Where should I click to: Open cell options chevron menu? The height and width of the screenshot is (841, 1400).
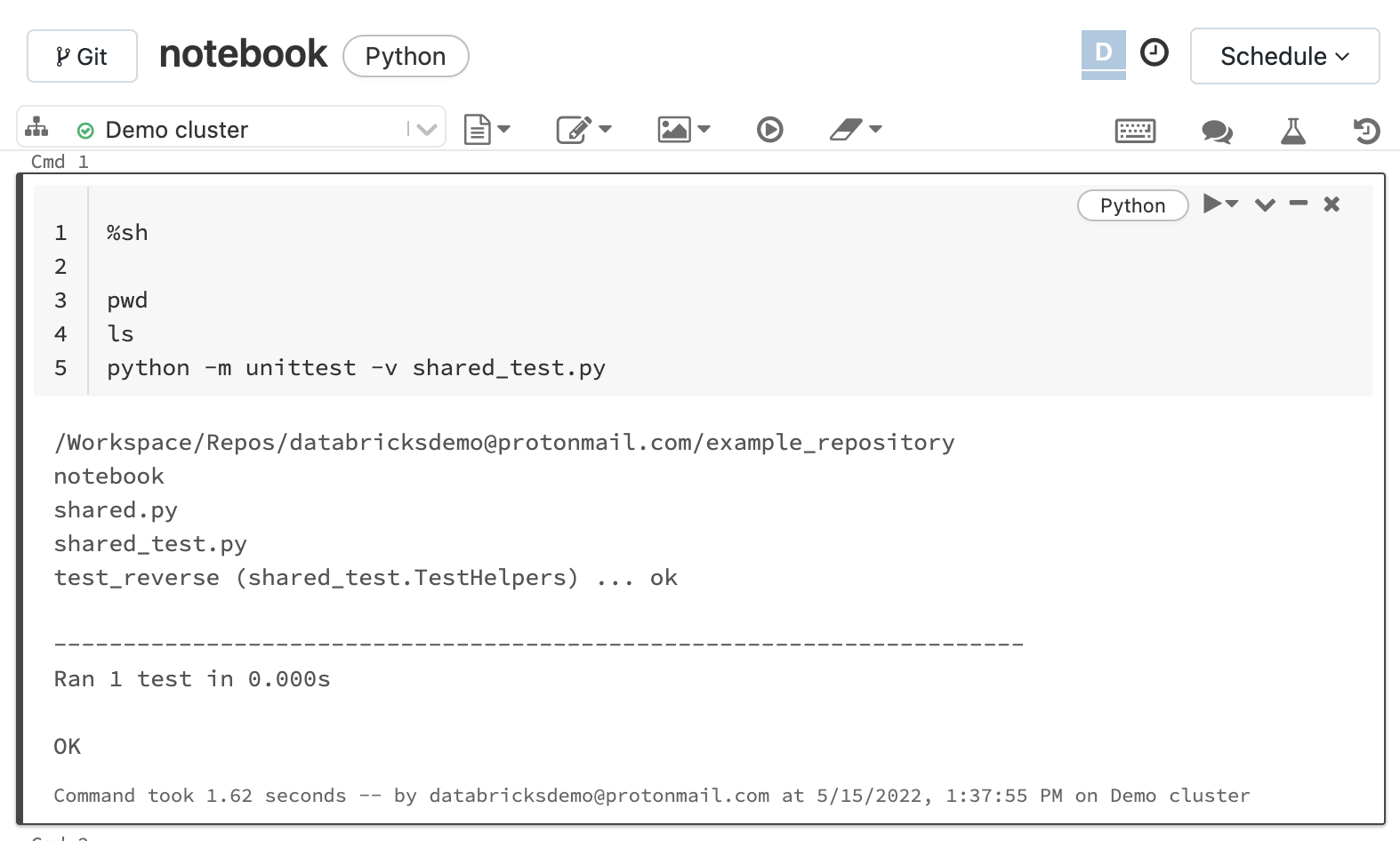(x=1265, y=205)
